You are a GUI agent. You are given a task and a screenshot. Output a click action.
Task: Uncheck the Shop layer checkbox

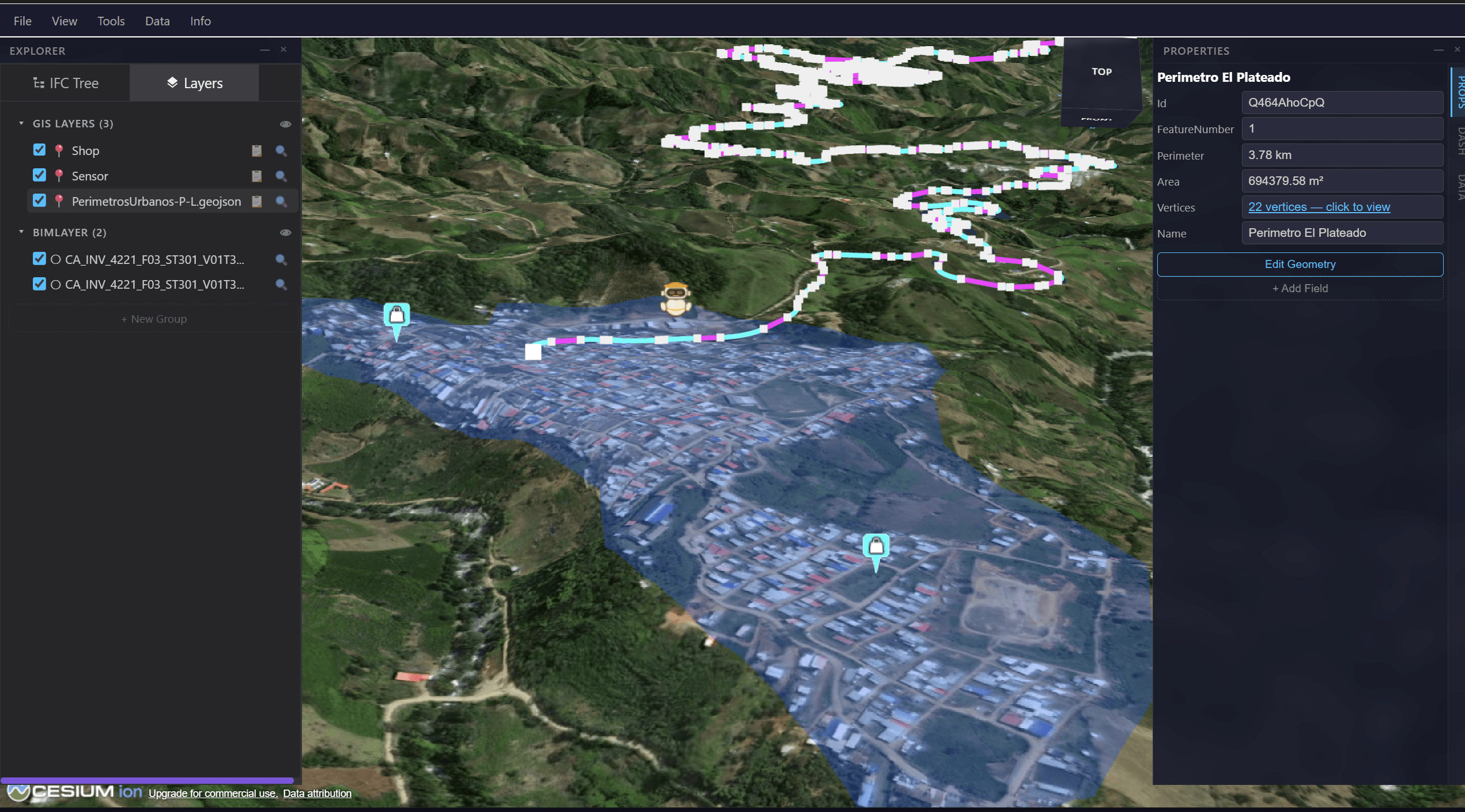(x=39, y=150)
